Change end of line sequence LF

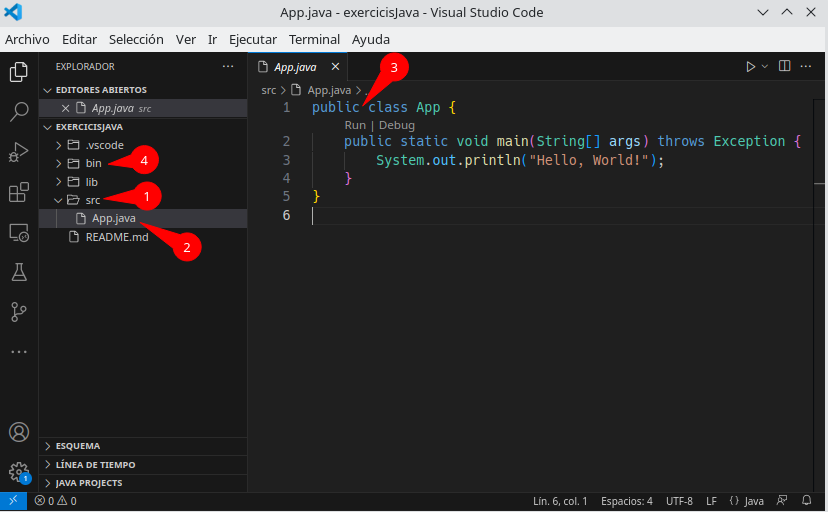click(x=711, y=501)
